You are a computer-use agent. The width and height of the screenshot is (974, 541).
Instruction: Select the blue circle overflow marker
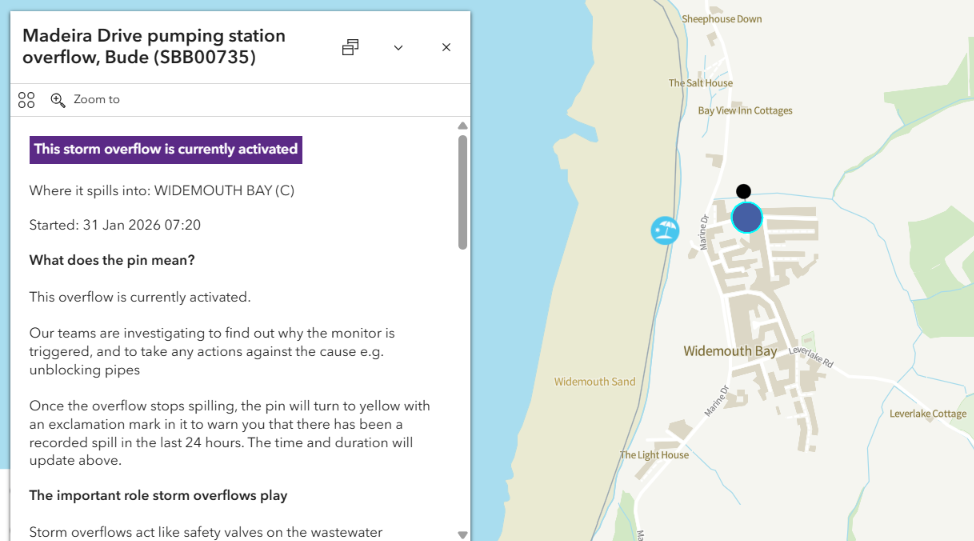(747, 217)
